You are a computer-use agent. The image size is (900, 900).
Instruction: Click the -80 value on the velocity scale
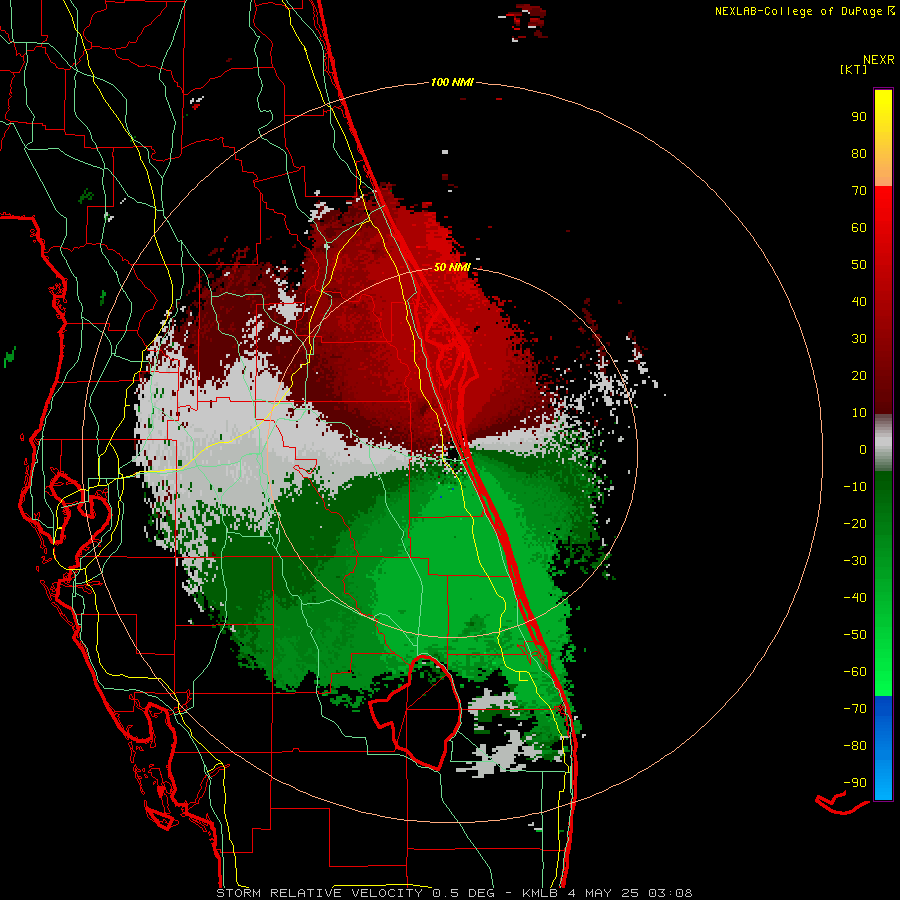(855, 746)
